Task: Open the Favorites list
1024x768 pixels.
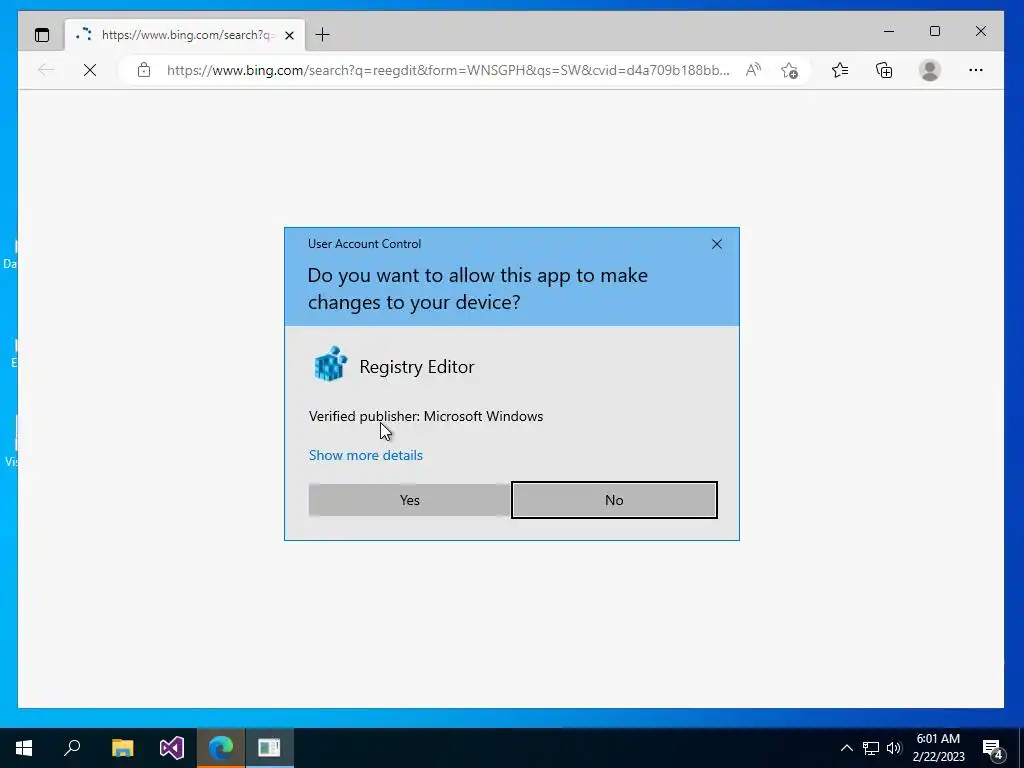Action: click(840, 70)
